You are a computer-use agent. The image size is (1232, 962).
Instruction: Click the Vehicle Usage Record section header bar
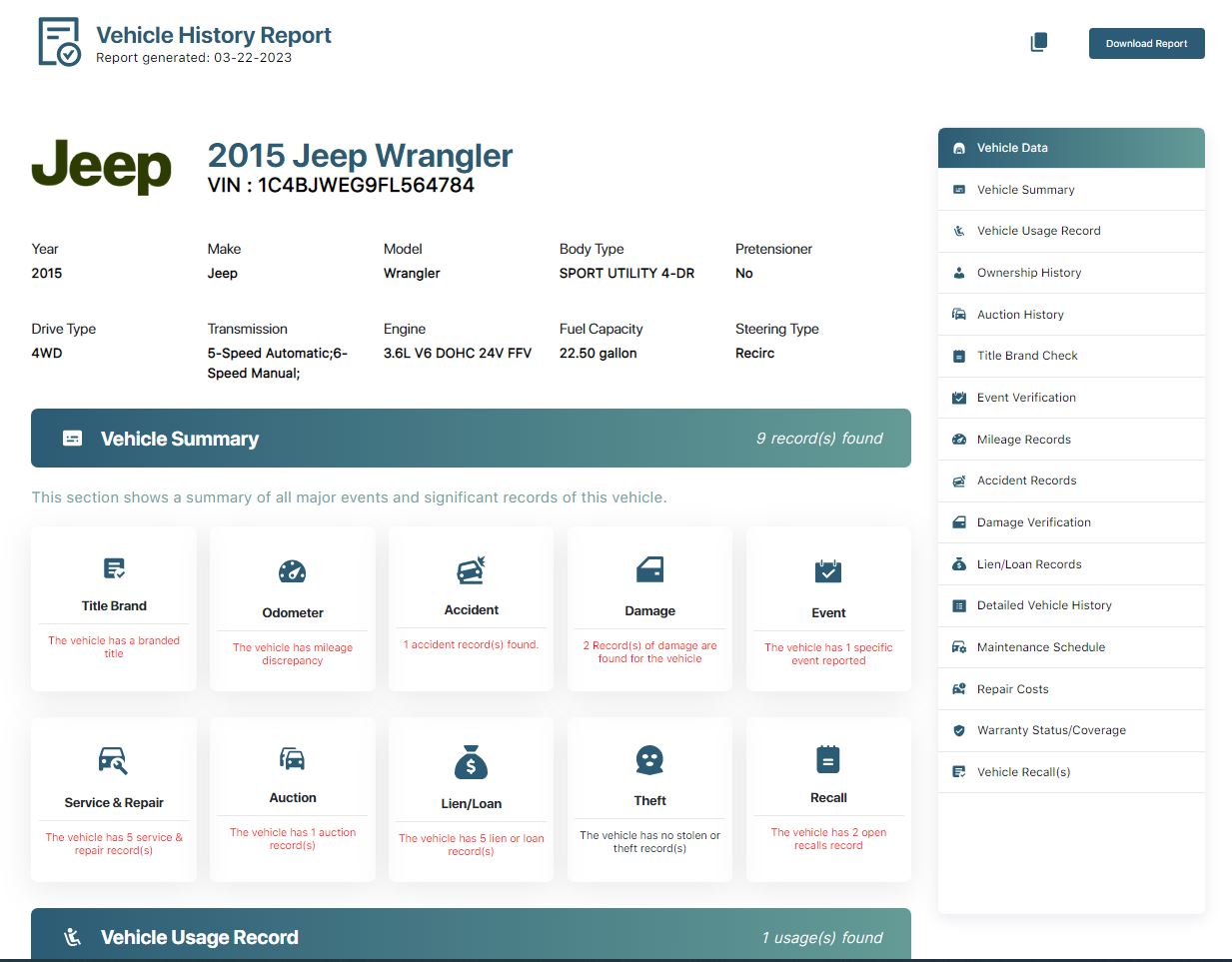coord(471,935)
